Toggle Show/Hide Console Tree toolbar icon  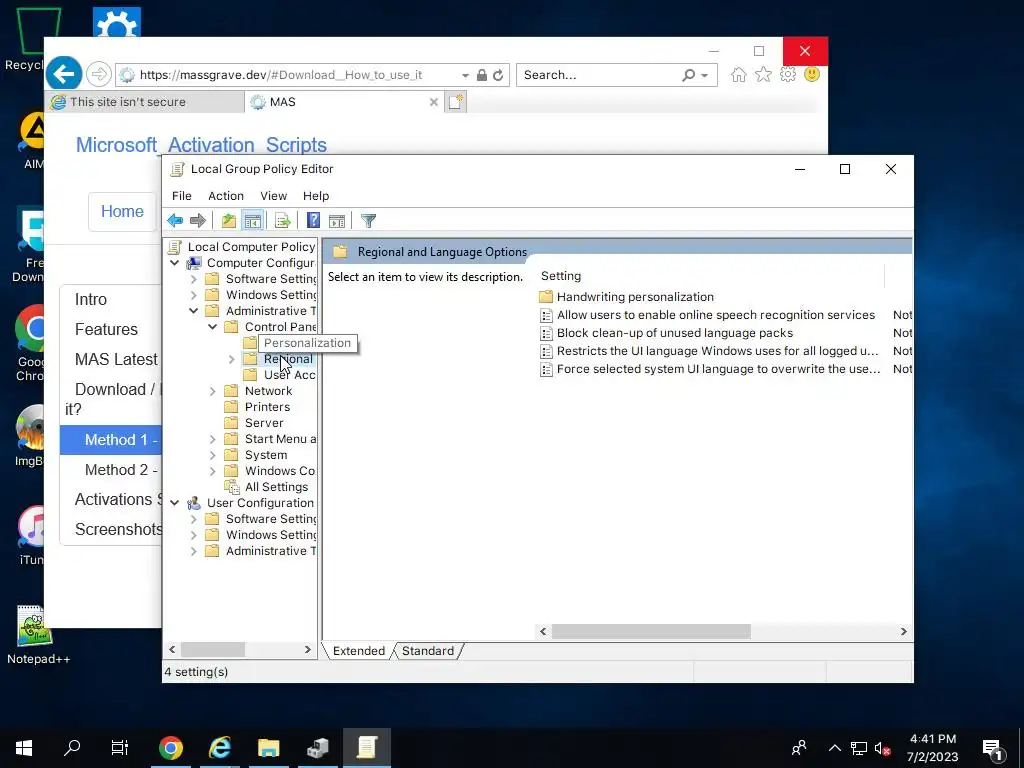pos(252,221)
